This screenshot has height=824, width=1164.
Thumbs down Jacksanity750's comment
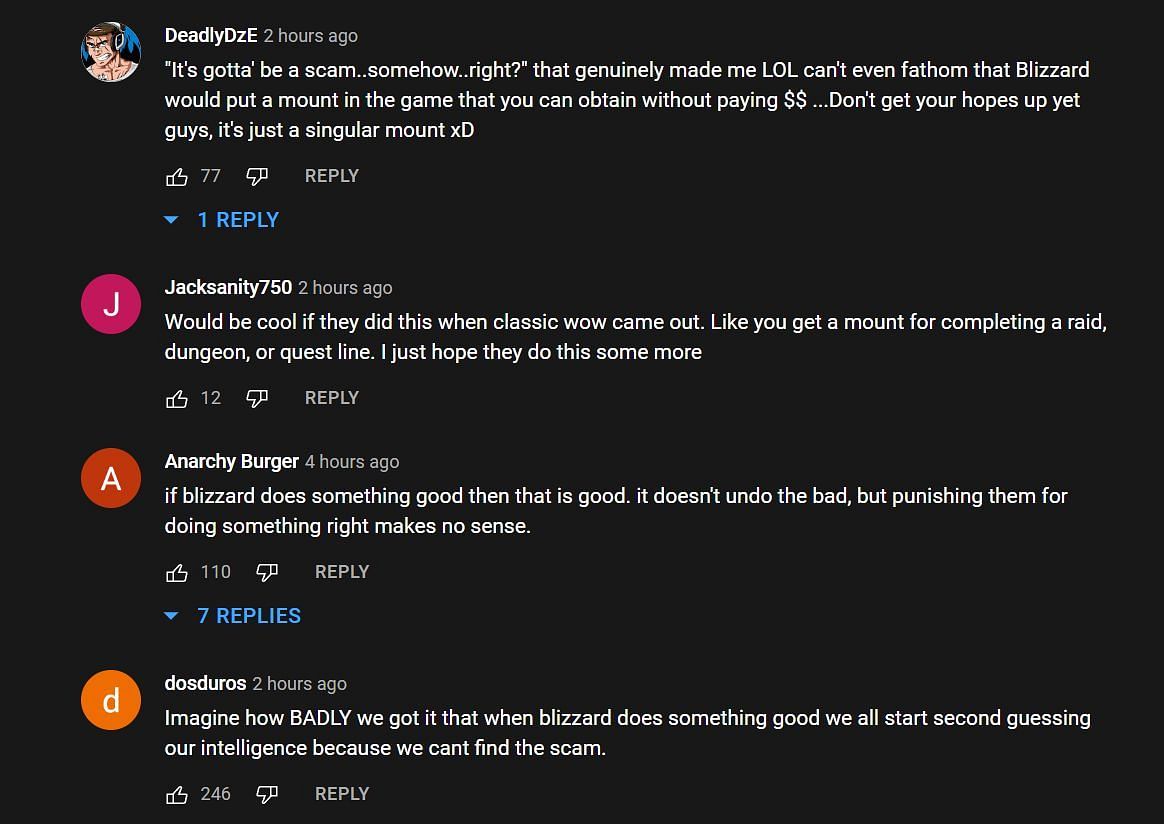(x=257, y=399)
